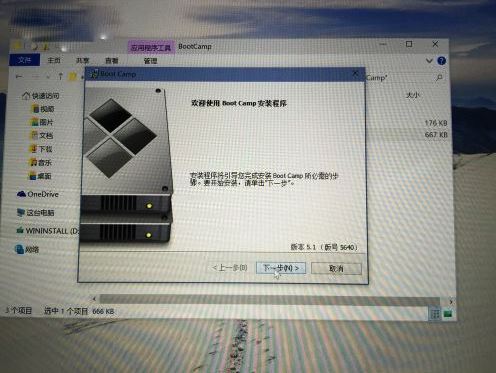The height and width of the screenshot is (373, 496).
Task: Open the 文件 File menu
Action: tap(24, 60)
